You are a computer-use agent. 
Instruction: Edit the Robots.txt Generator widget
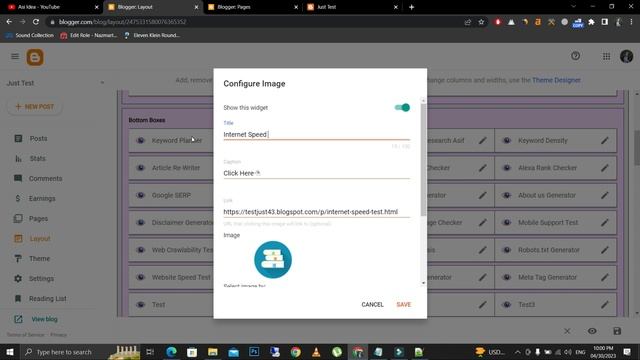(x=604, y=250)
